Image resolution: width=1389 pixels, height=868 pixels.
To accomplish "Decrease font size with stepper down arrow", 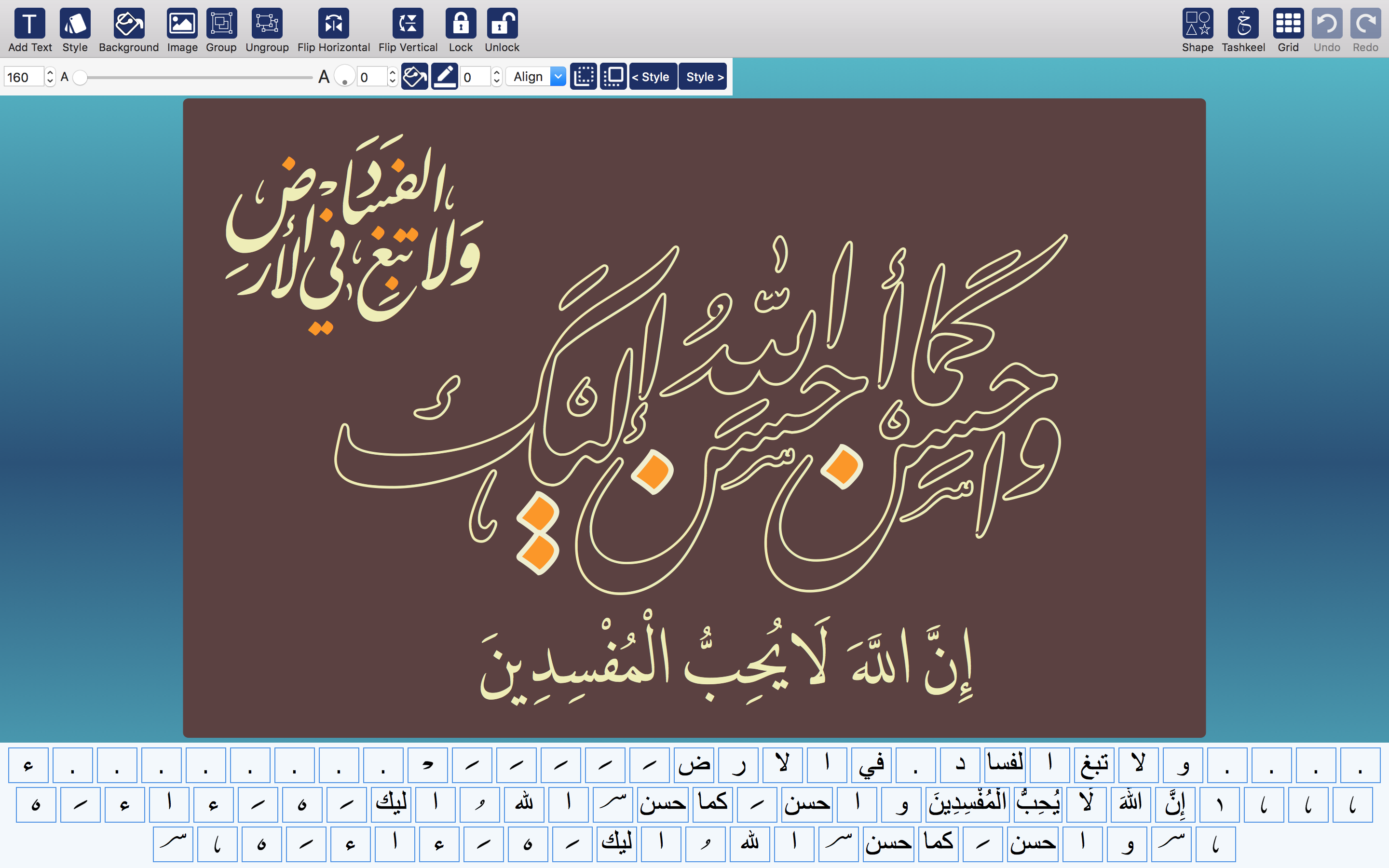I will point(50,81).
